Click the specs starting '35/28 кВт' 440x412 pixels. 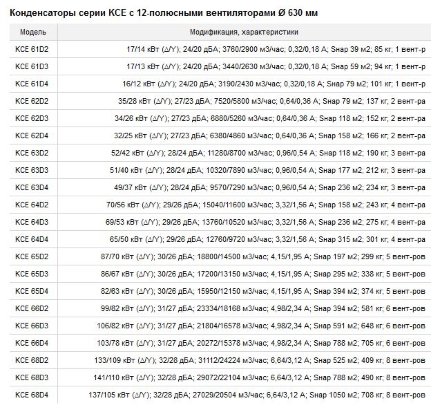272,101
